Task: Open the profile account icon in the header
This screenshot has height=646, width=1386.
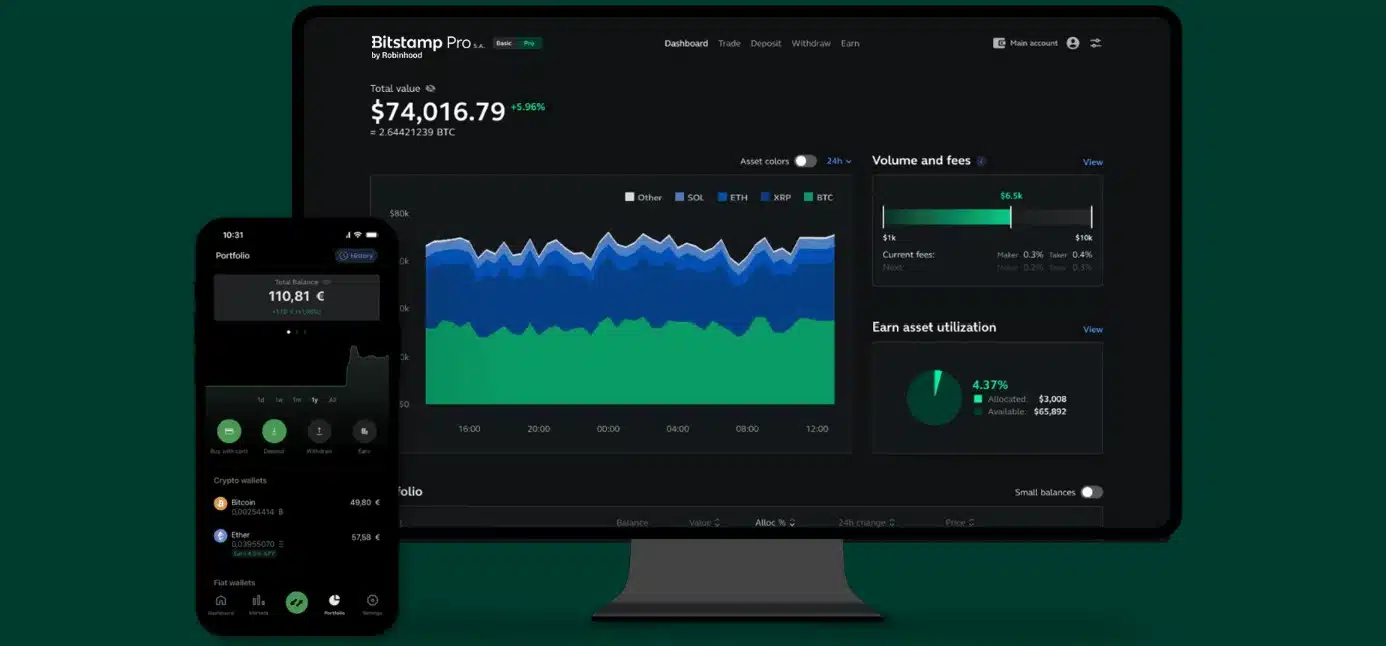Action: [1072, 43]
